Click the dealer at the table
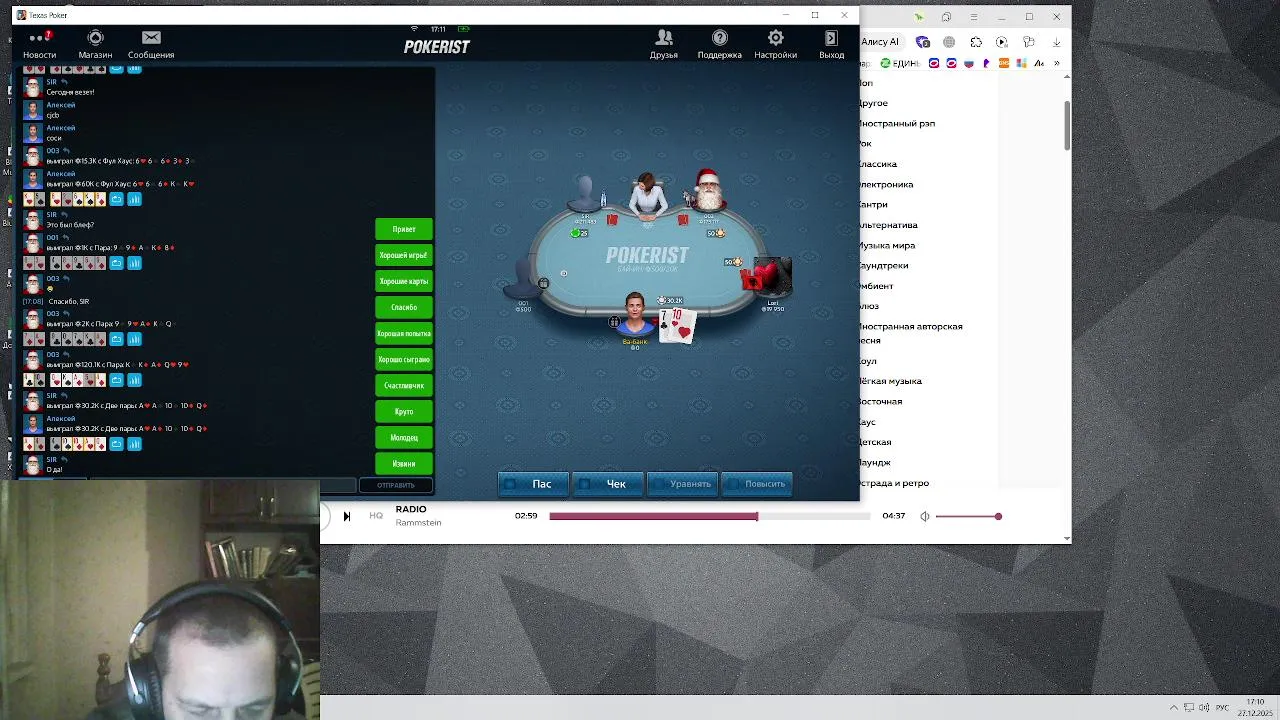1280x720 pixels. pos(647,195)
